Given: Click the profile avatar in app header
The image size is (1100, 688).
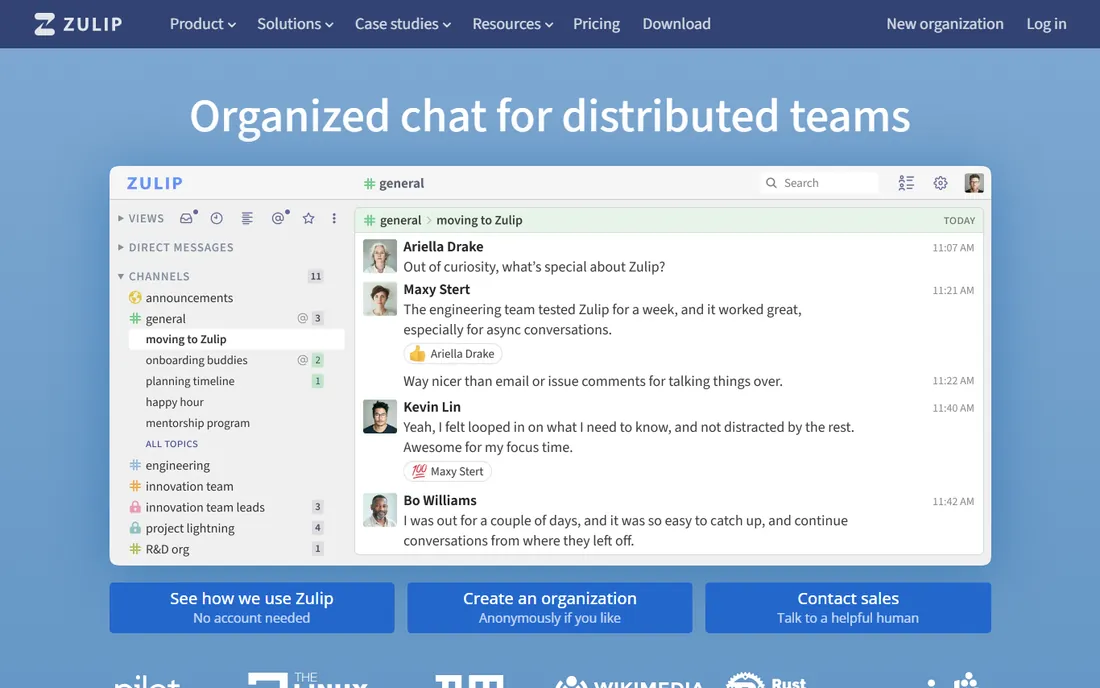Looking at the screenshot, I should [974, 183].
